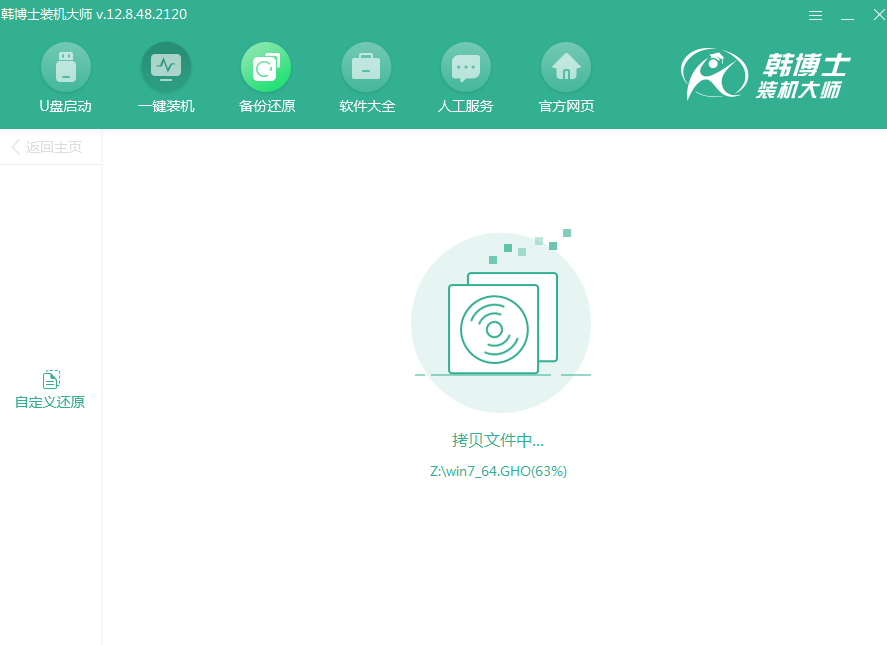887x645 pixels.
Task: Click the app title version text
Action: point(95,14)
